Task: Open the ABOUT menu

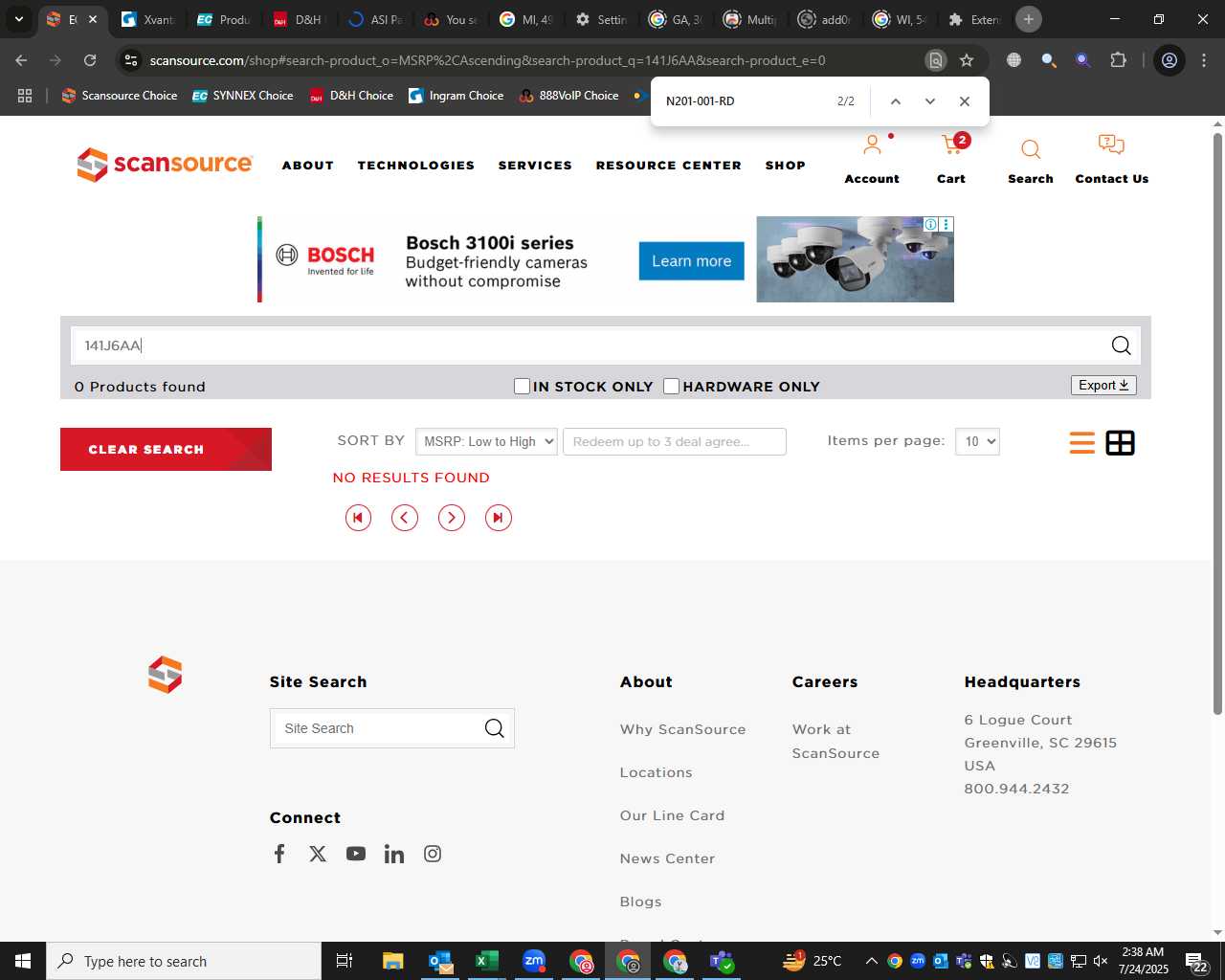Action: 308,166
